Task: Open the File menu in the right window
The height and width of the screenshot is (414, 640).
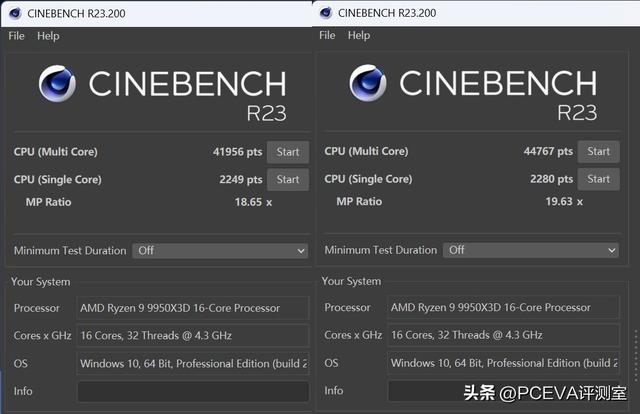Action: point(327,35)
